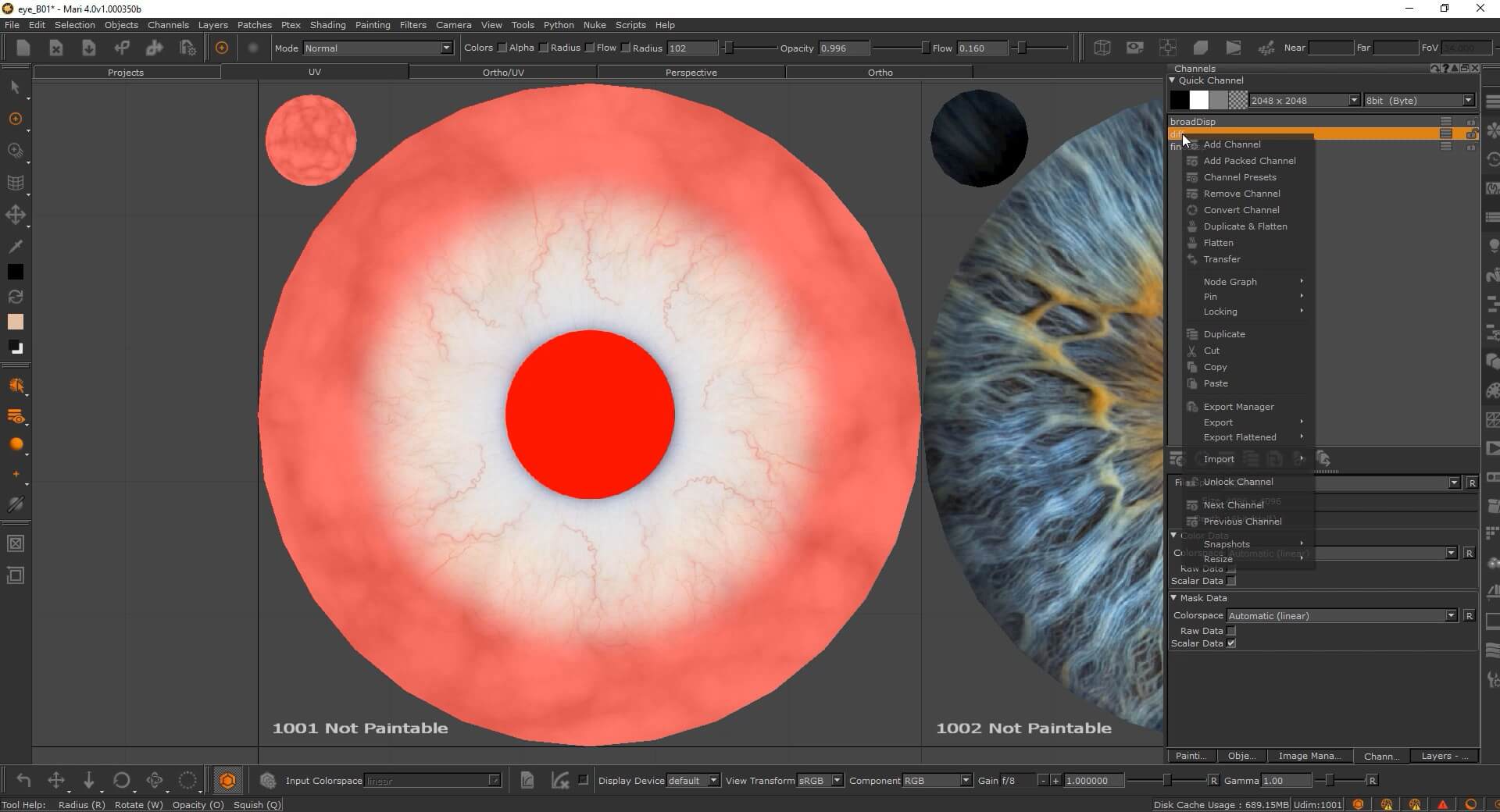
Task: Click the orange sphere icon in left toolbar
Action: [16, 444]
